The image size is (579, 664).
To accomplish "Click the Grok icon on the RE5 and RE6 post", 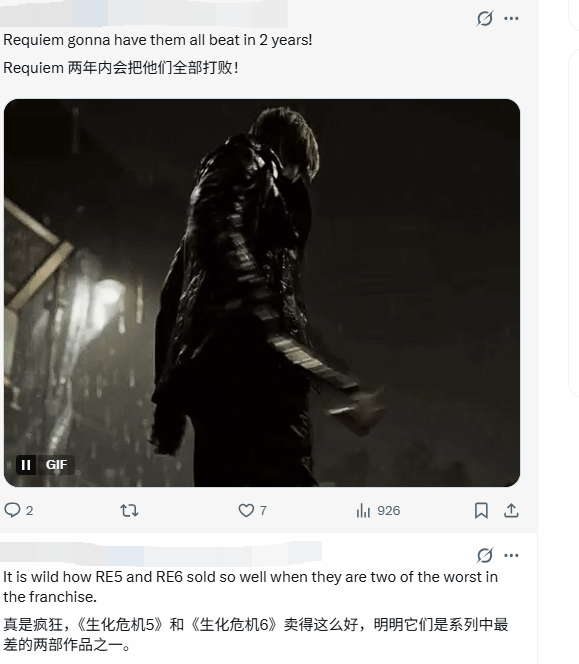I will (485, 555).
